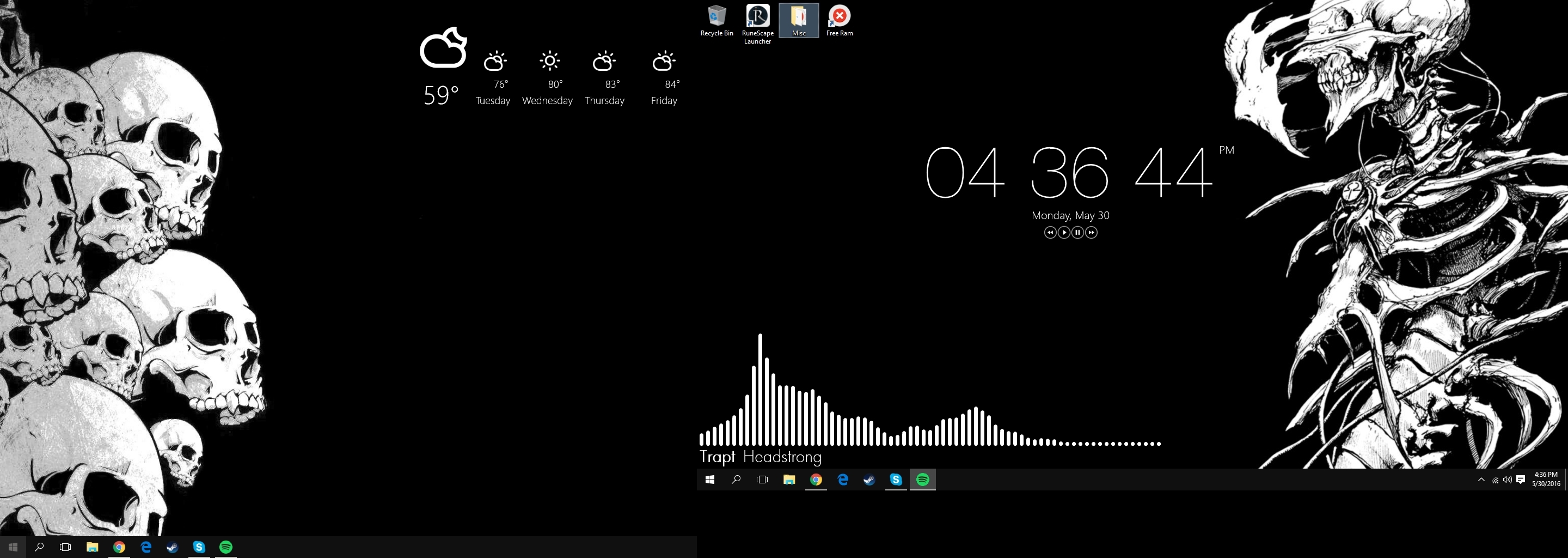Click the current 59° weather icon
The image size is (1568, 558).
click(x=443, y=47)
